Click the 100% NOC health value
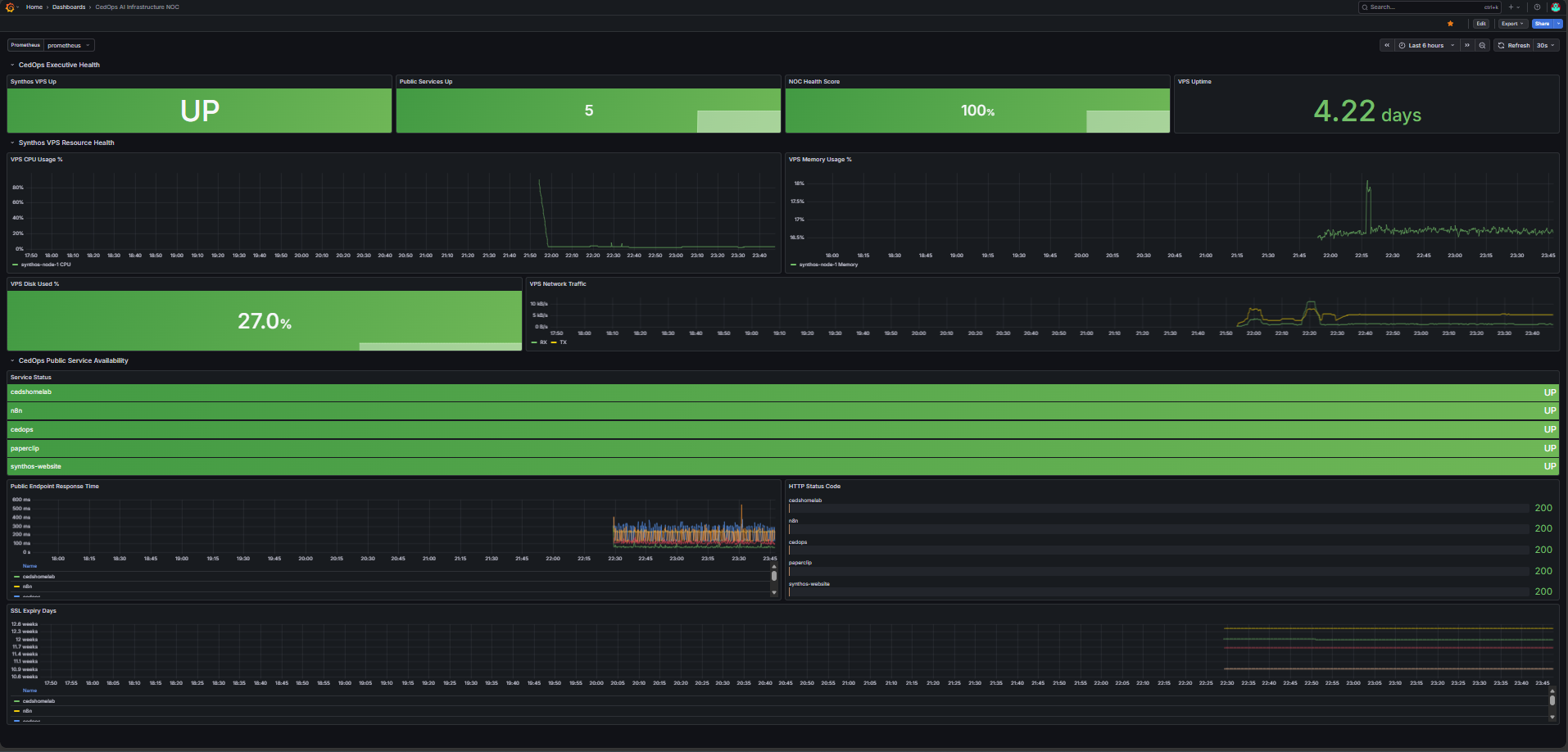Screen dimensions: 1568x752 click(977, 111)
